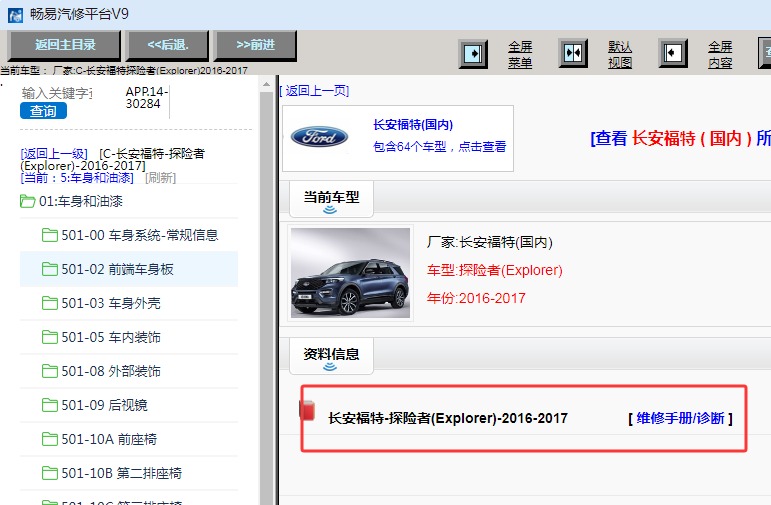Open 501-08 外部装饰 folder
The width and height of the screenshot is (771, 505).
click(129, 371)
